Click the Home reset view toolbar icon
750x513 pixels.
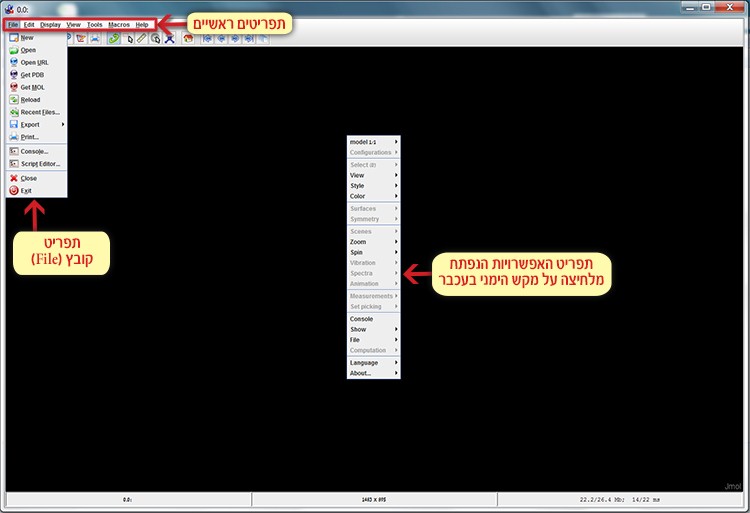click(187, 38)
